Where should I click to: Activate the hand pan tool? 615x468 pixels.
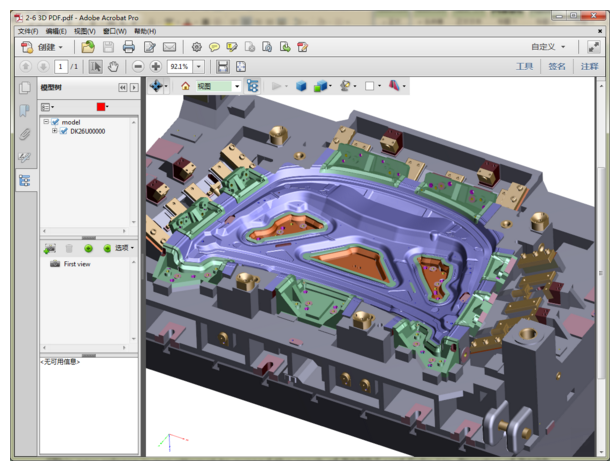tap(113, 67)
